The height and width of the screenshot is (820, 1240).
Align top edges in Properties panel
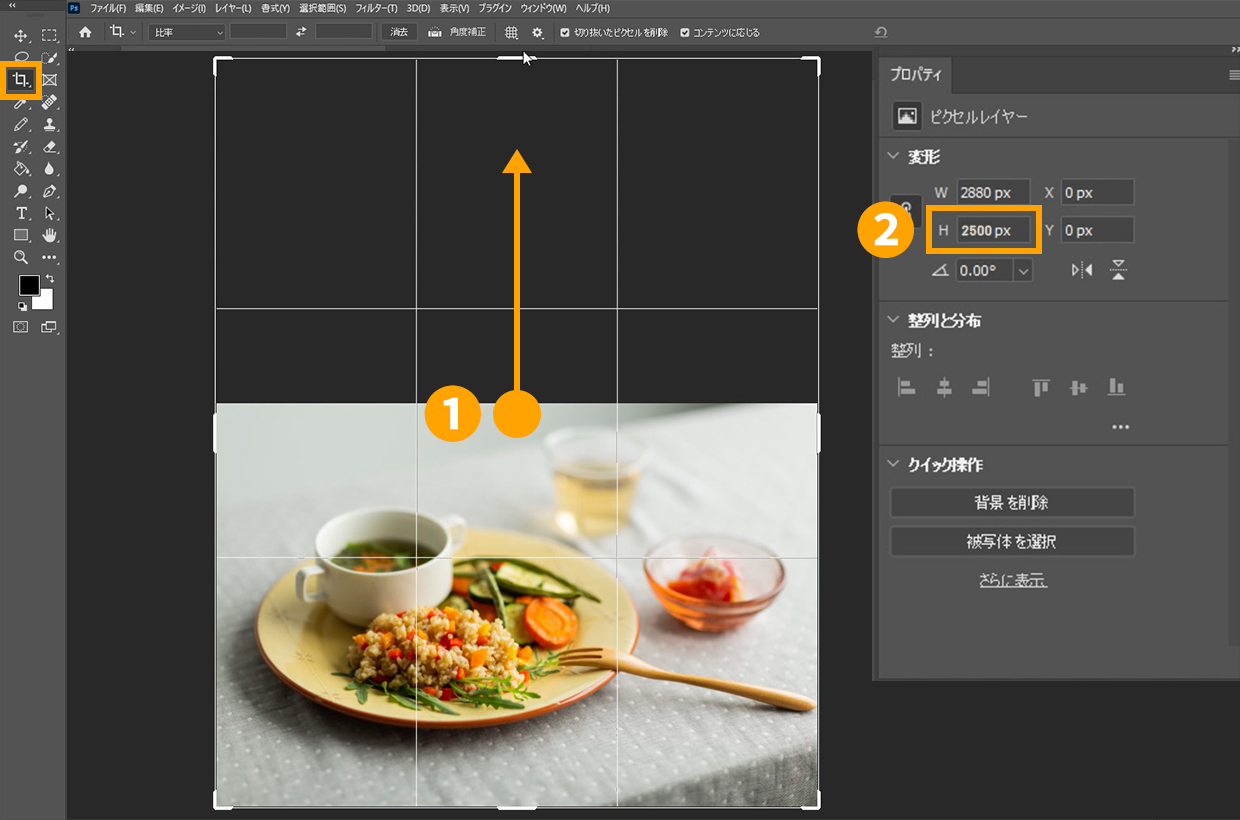[1041, 387]
